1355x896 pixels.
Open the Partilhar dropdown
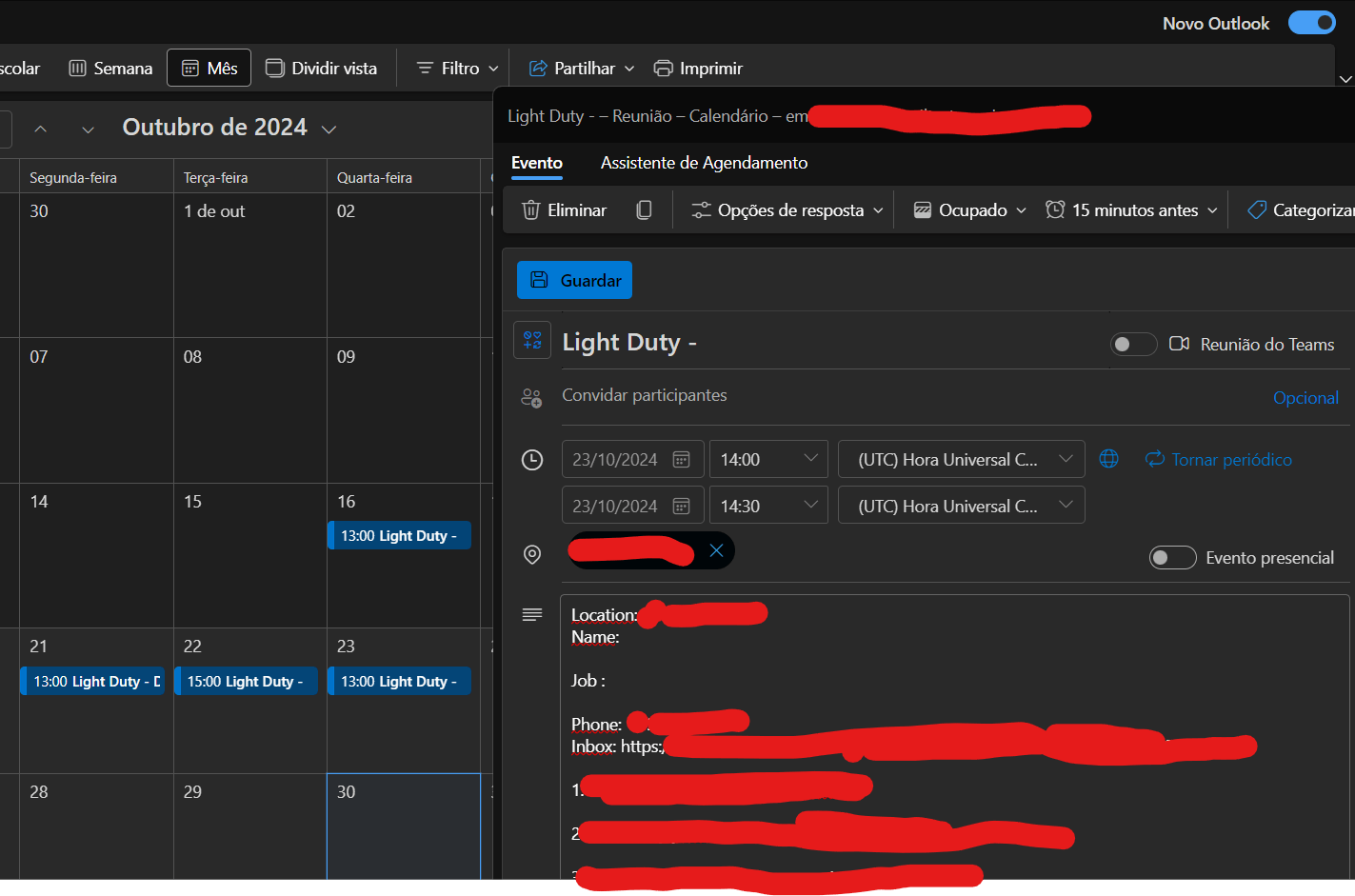click(x=581, y=69)
